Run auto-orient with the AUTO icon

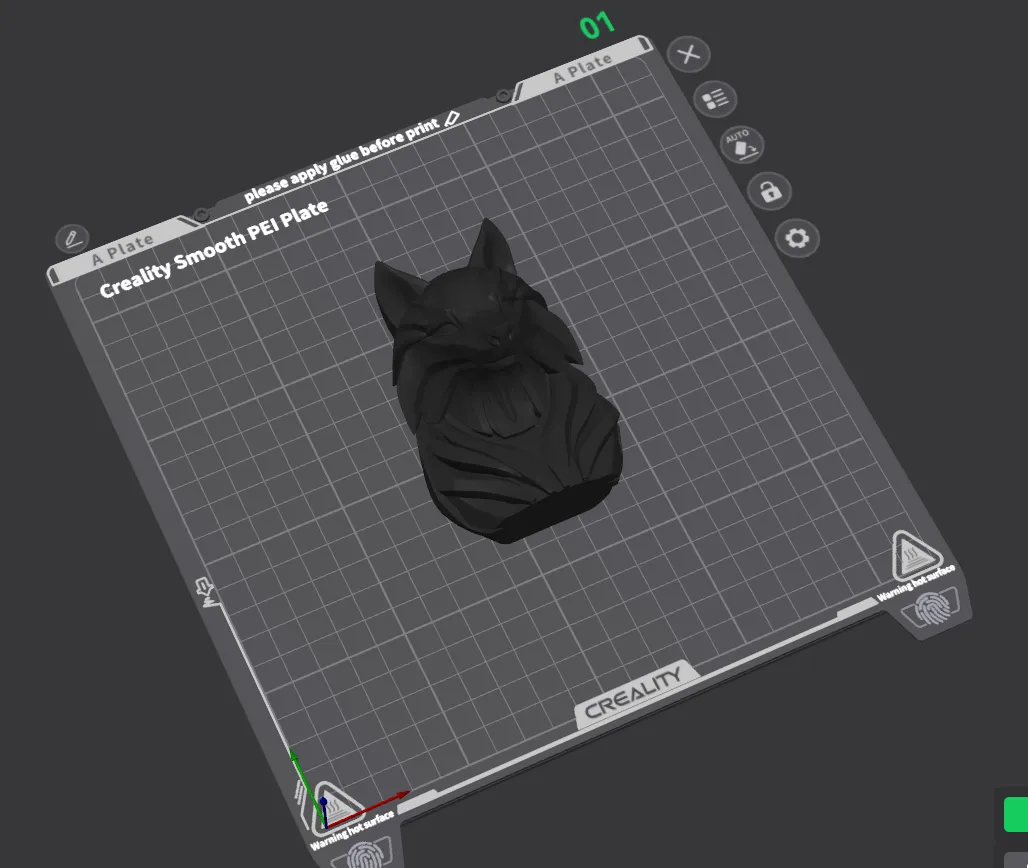[741, 144]
